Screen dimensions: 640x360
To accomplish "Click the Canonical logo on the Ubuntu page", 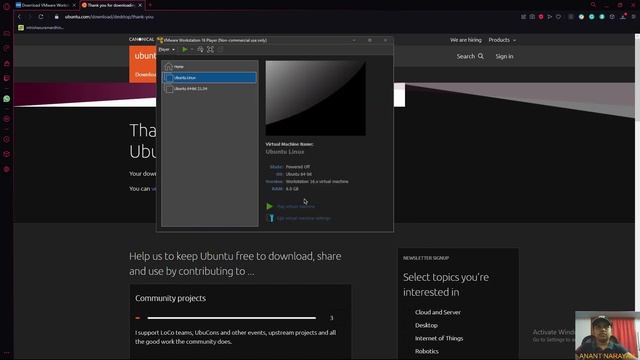I will coord(142,39).
